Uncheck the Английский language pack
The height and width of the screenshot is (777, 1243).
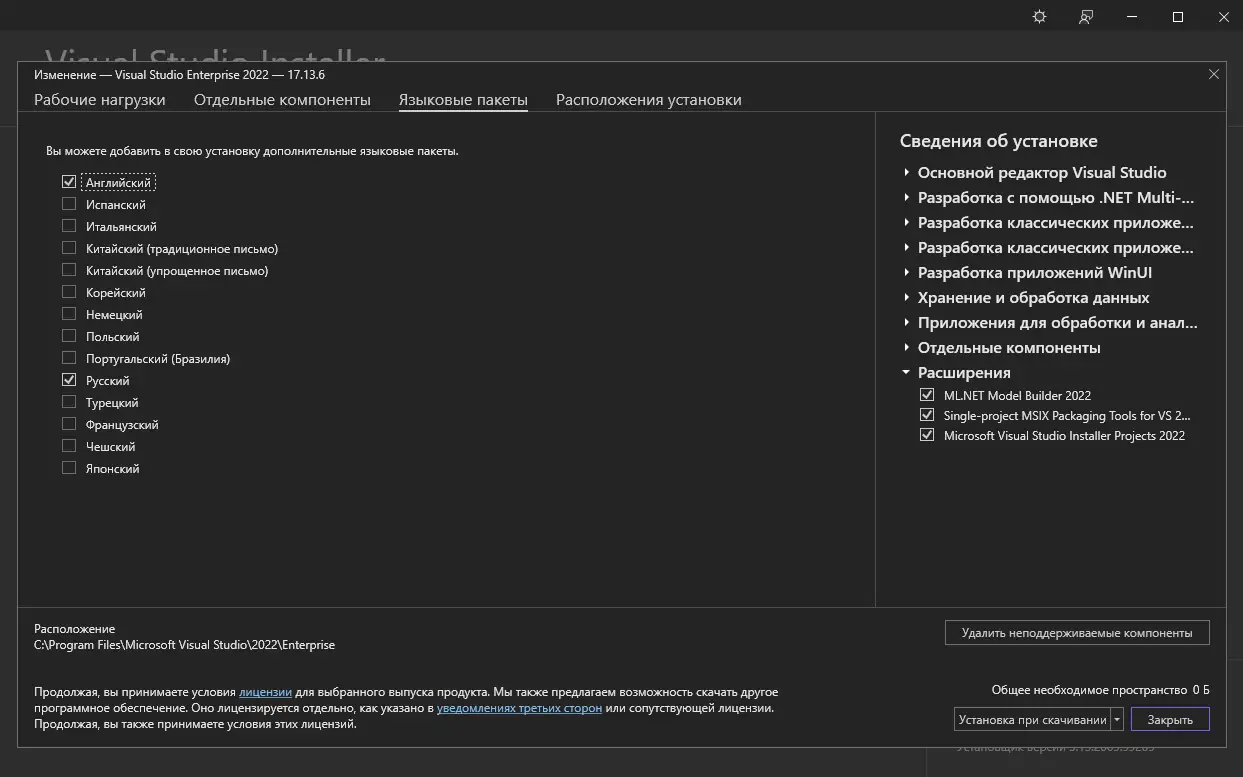point(69,182)
